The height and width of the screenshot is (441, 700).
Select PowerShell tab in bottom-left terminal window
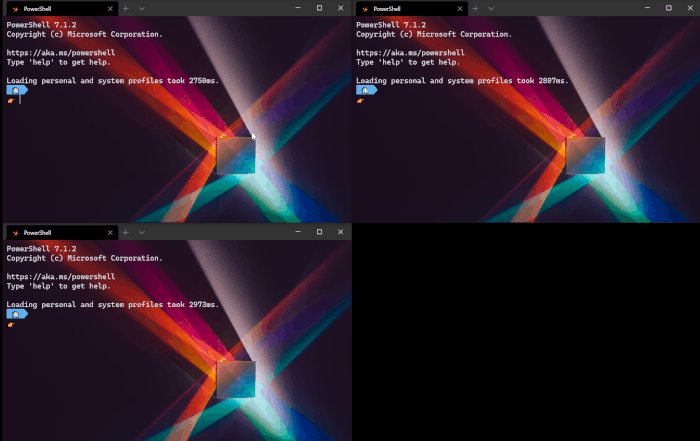pyautogui.click(x=62, y=233)
